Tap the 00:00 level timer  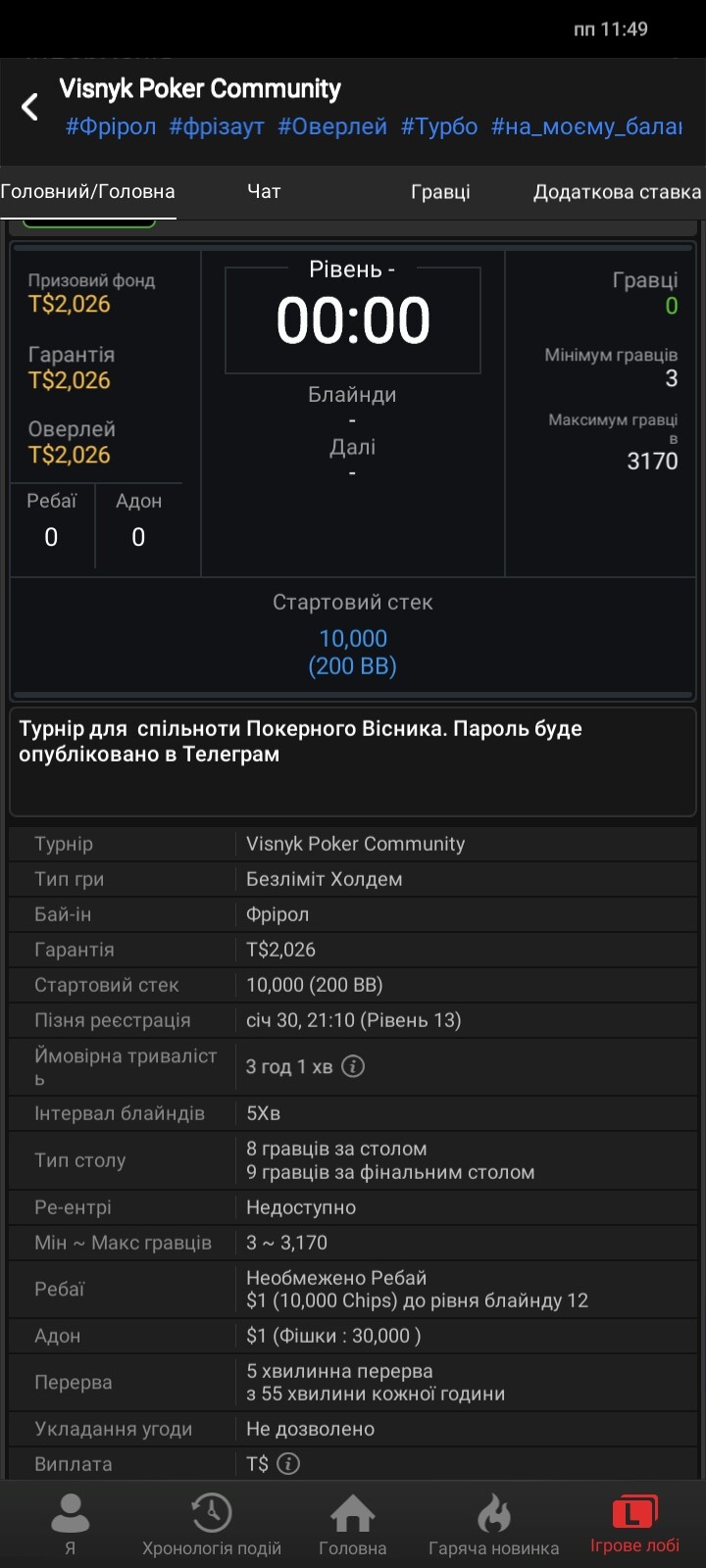(x=353, y=320)
